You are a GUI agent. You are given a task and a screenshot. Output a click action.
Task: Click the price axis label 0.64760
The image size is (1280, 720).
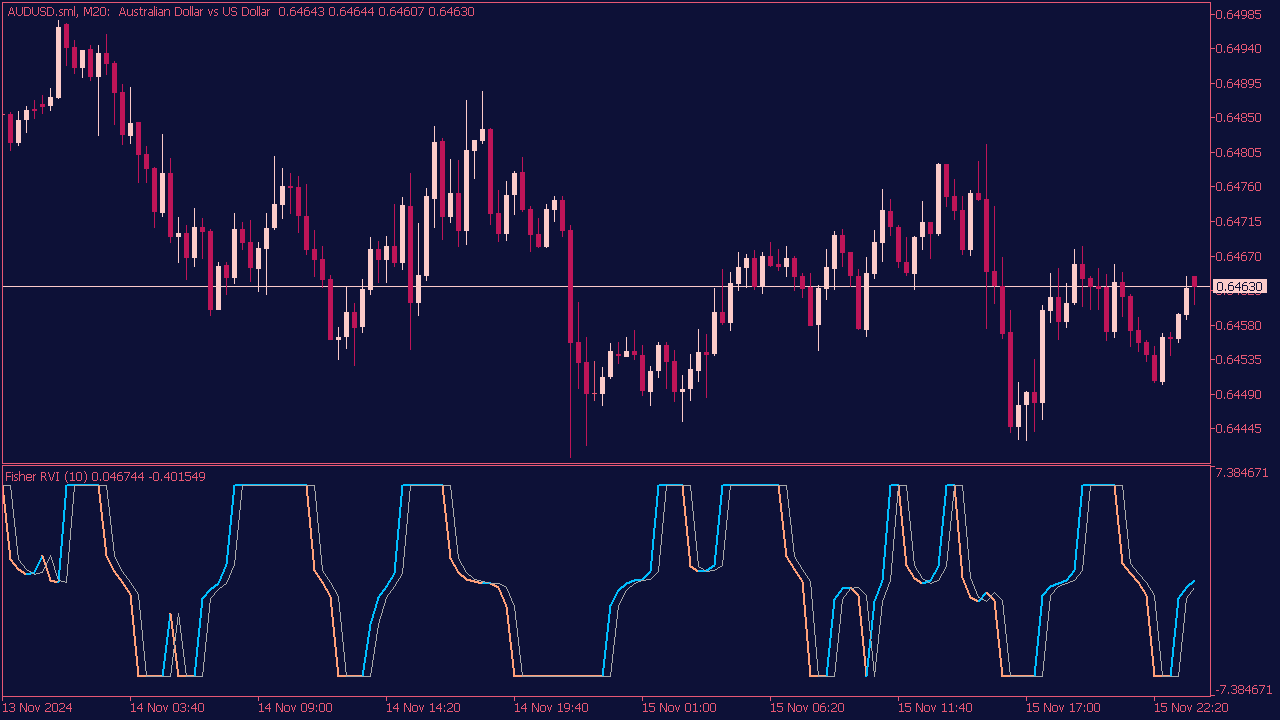(1237, 187)
